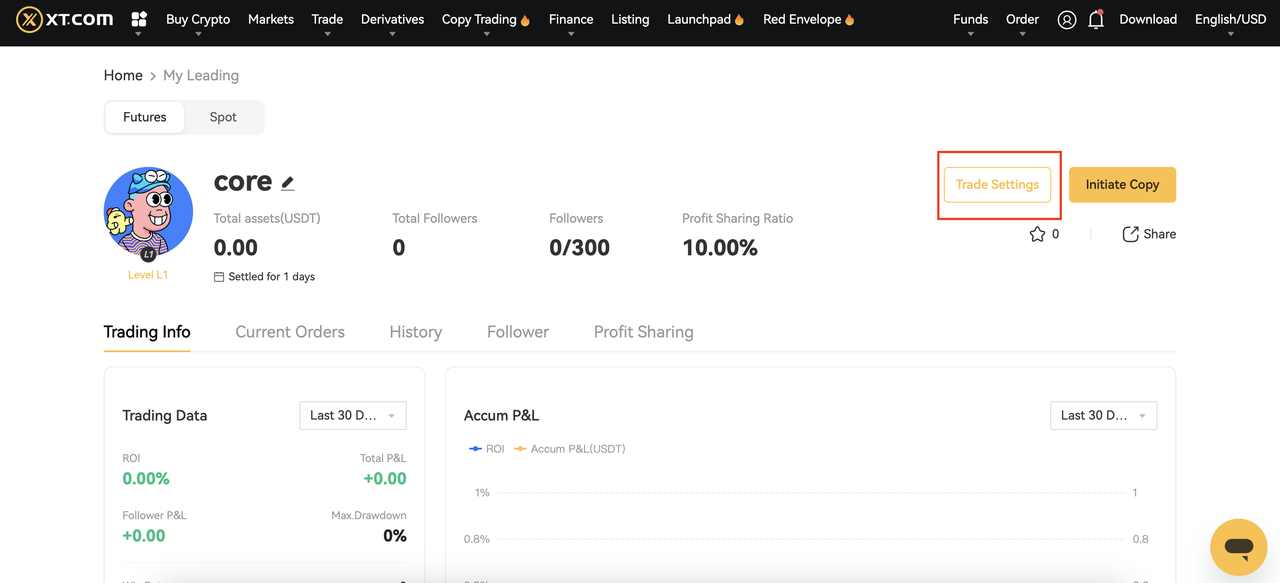Open the Current Orders tab
The height and width of the screenshot is (583, 1280).
[290, 332]
